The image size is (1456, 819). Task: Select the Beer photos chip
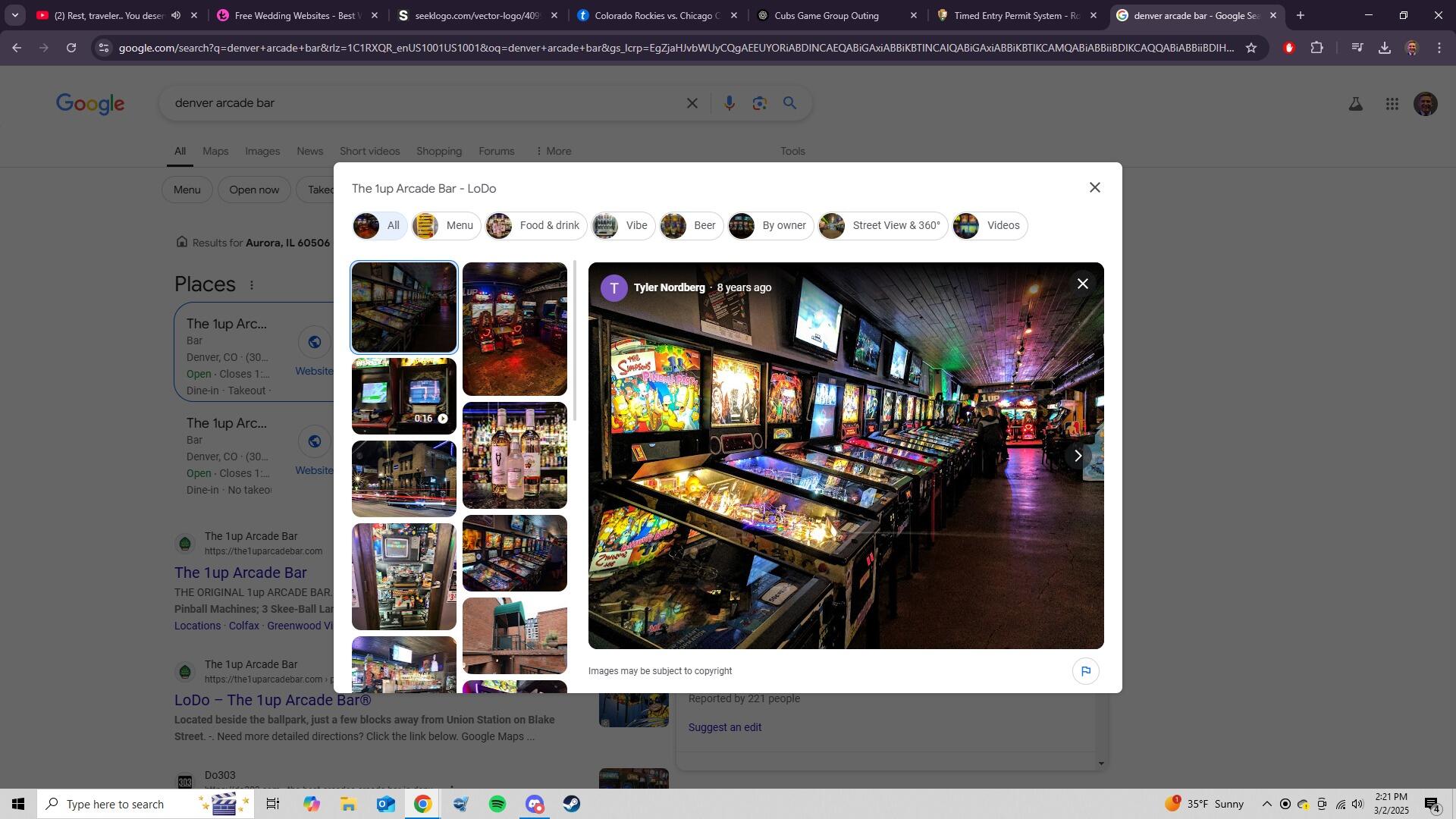point(692,226)
